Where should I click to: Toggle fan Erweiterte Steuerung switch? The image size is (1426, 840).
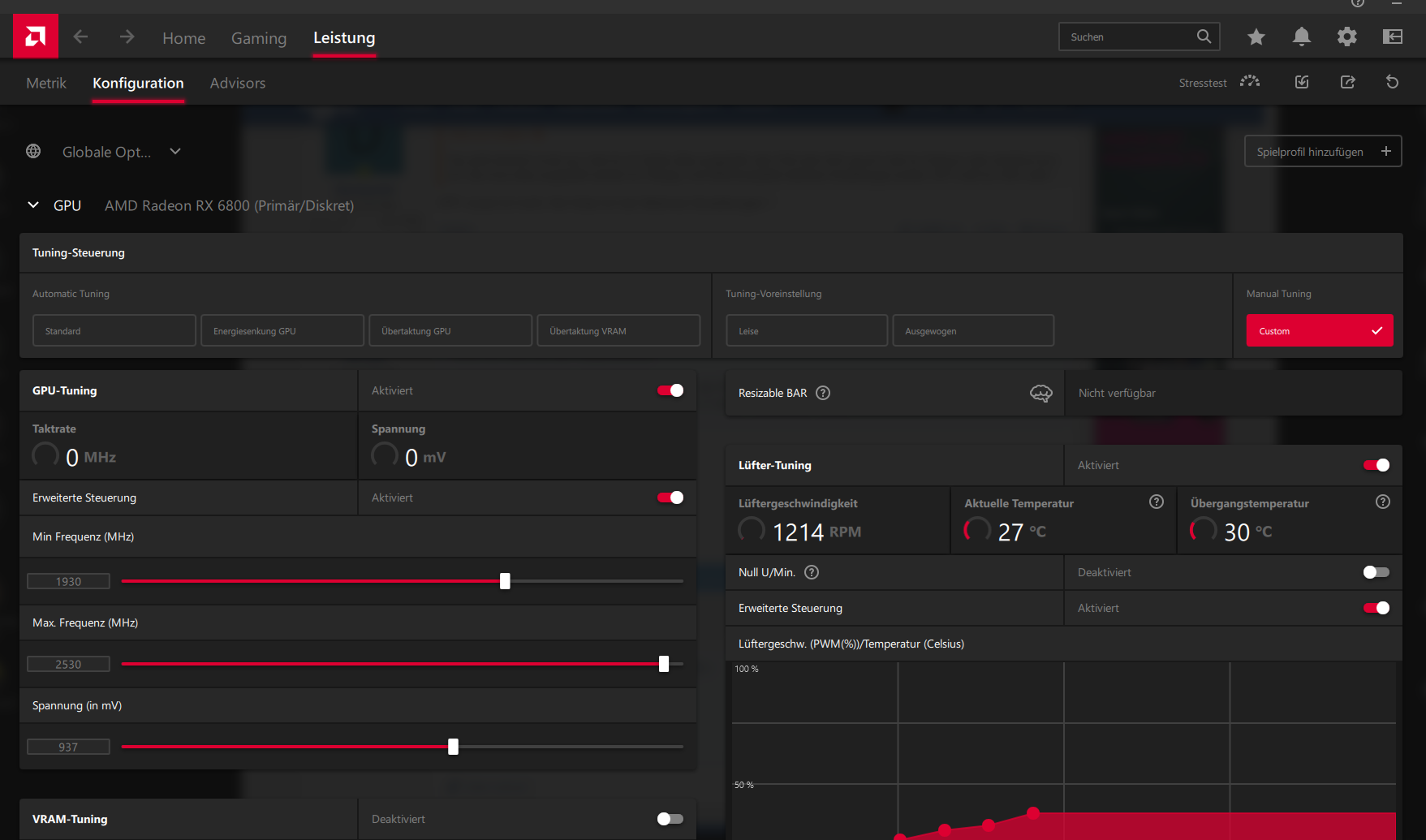tap(1376, 608)
